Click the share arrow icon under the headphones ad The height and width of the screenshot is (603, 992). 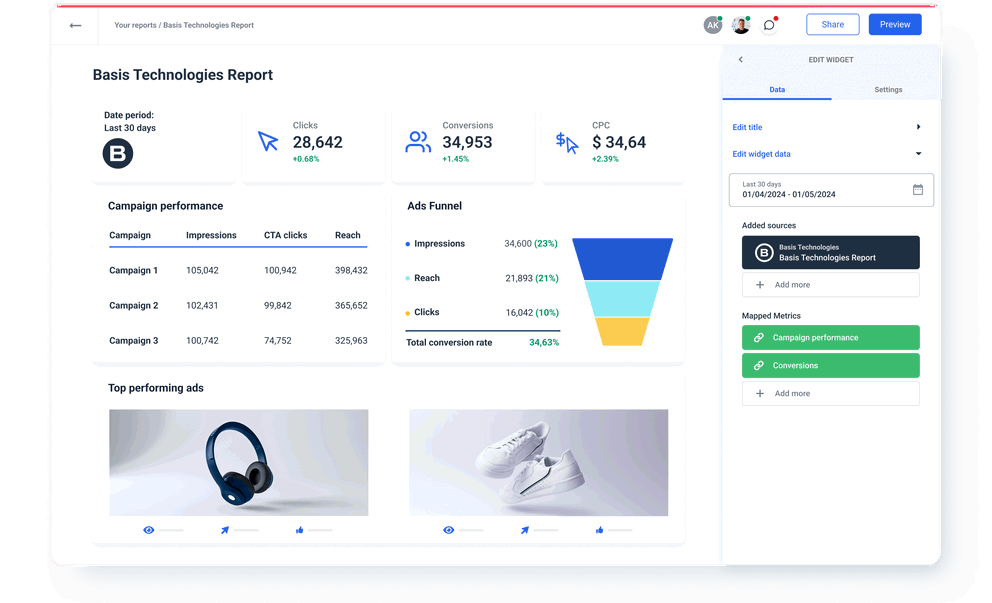[x=226, y=530]
